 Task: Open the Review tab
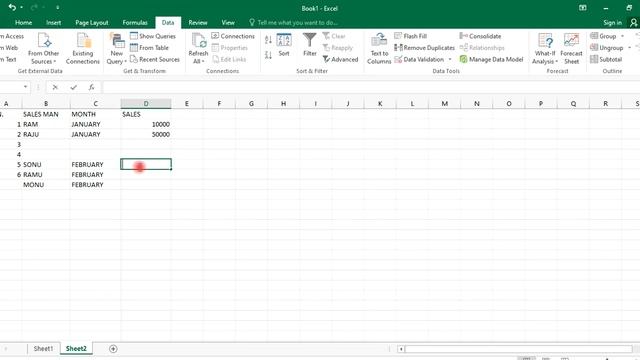point(198,22)
